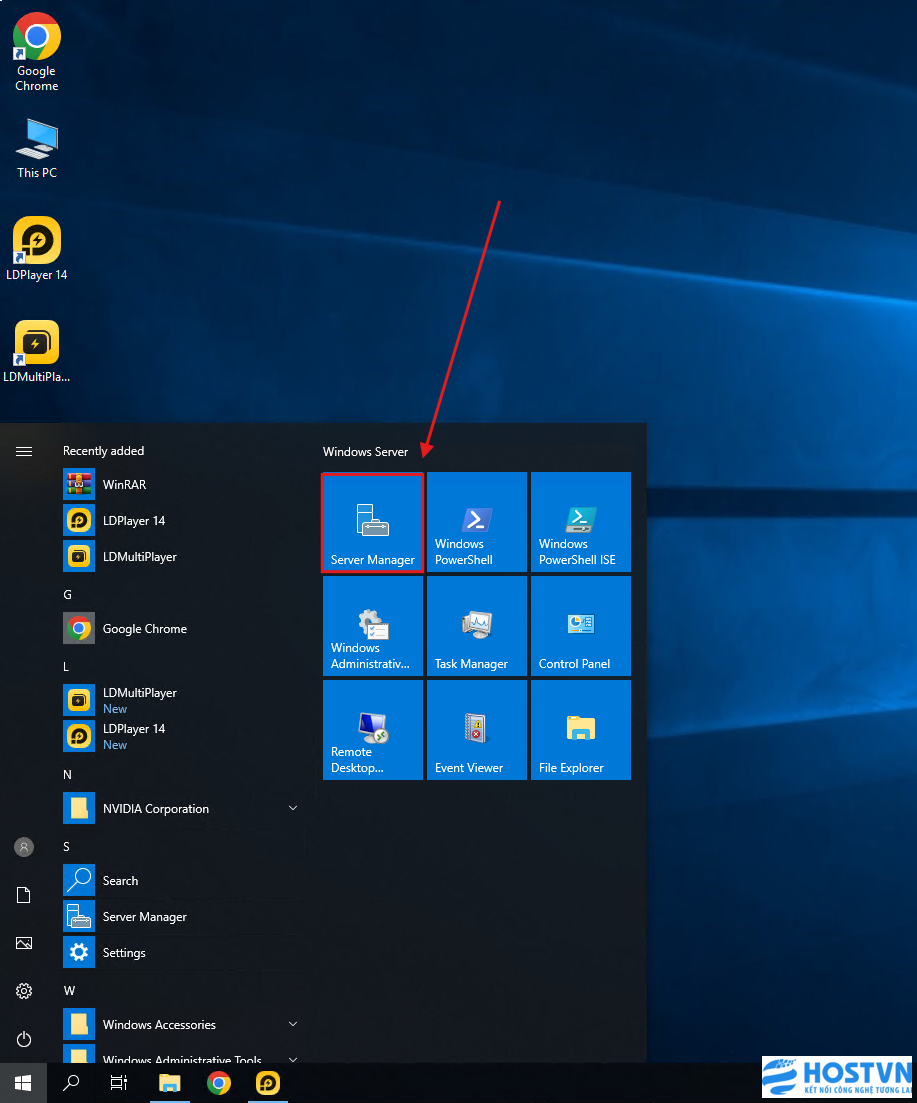Open Documents from Start sidebar

click(x=24, y=895)
